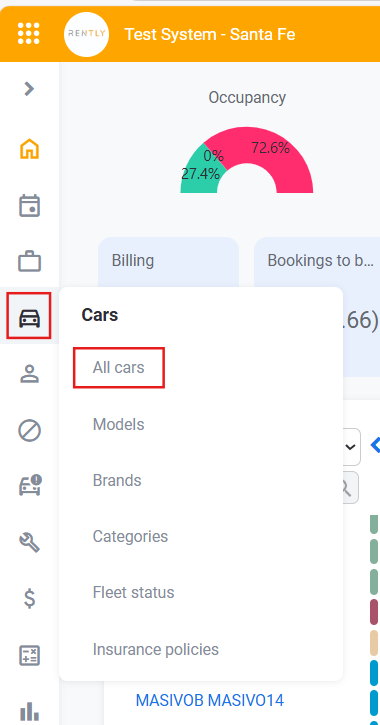Viewport: 380px width, 725px height.
Task: Choose All cars from Cars menu
Action: pos(119,368)
